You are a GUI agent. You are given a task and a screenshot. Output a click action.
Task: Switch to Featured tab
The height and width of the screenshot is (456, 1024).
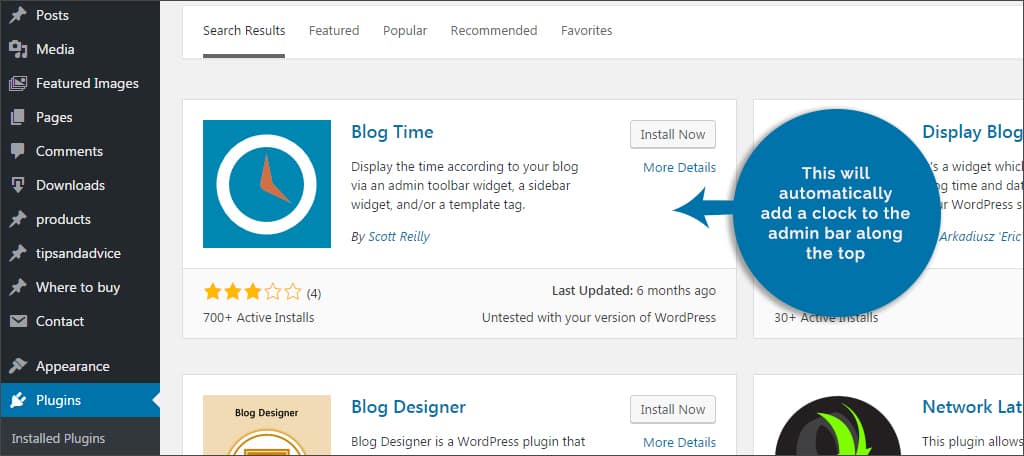coord(334,31)
